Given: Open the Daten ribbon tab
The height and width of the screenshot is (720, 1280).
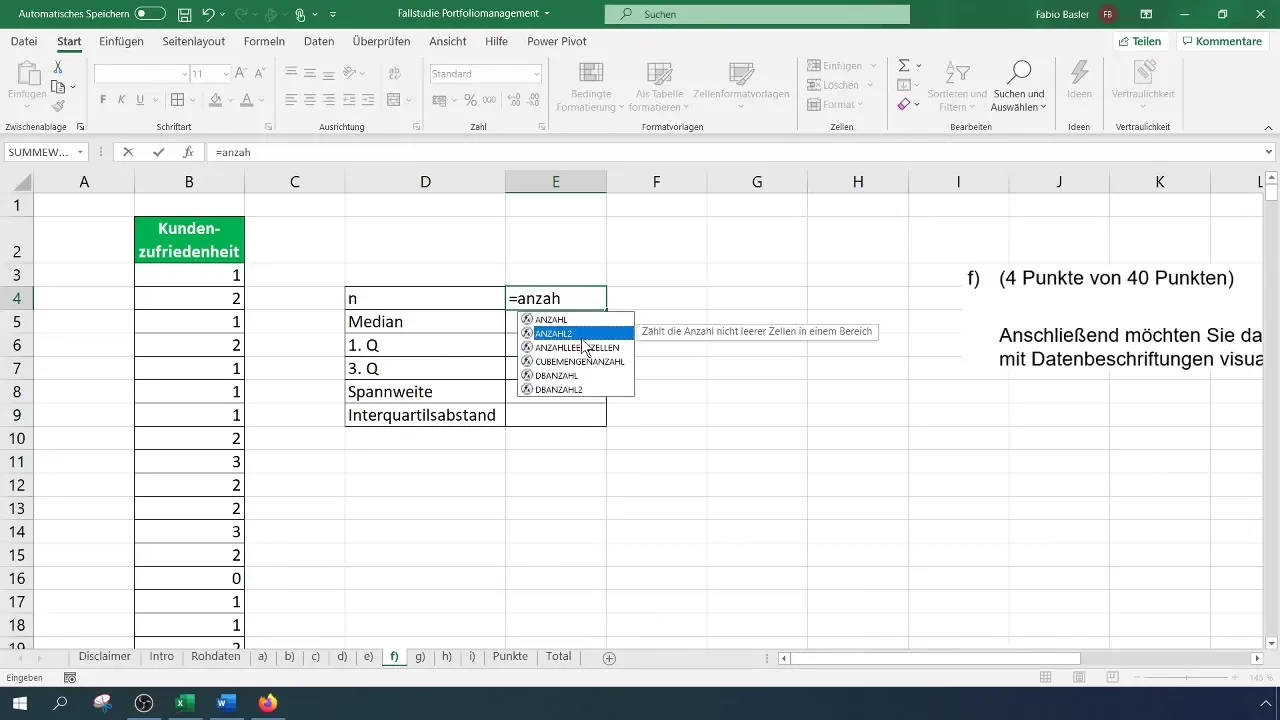Looking at the screenshot, I should 319,42.
